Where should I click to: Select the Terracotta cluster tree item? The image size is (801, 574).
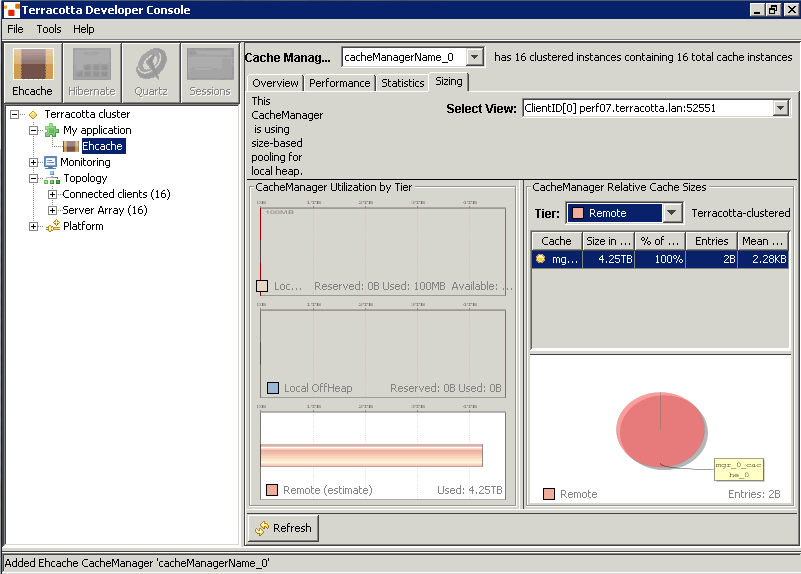pos(87,114)
